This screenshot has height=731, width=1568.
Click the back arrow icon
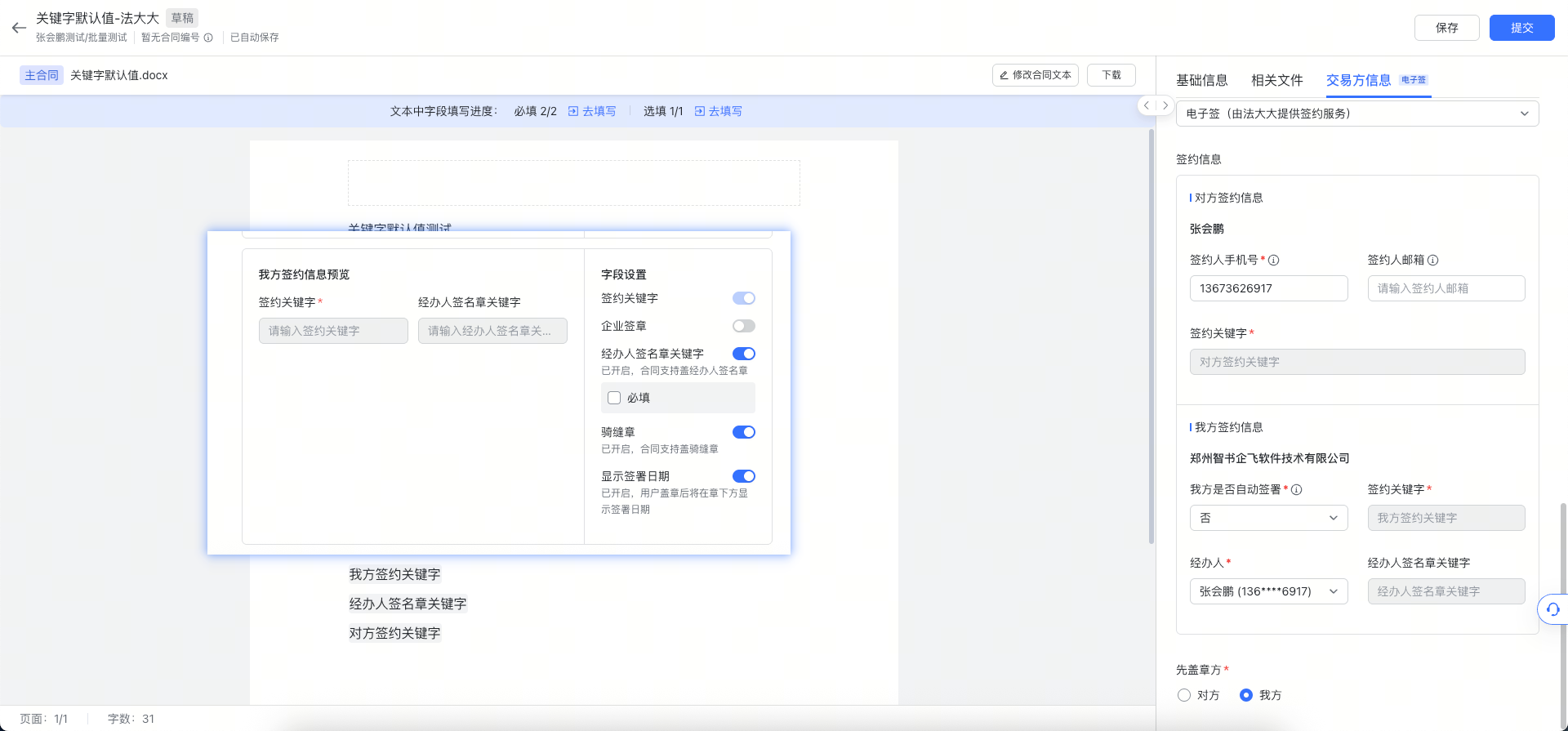(x=19, y=28)
